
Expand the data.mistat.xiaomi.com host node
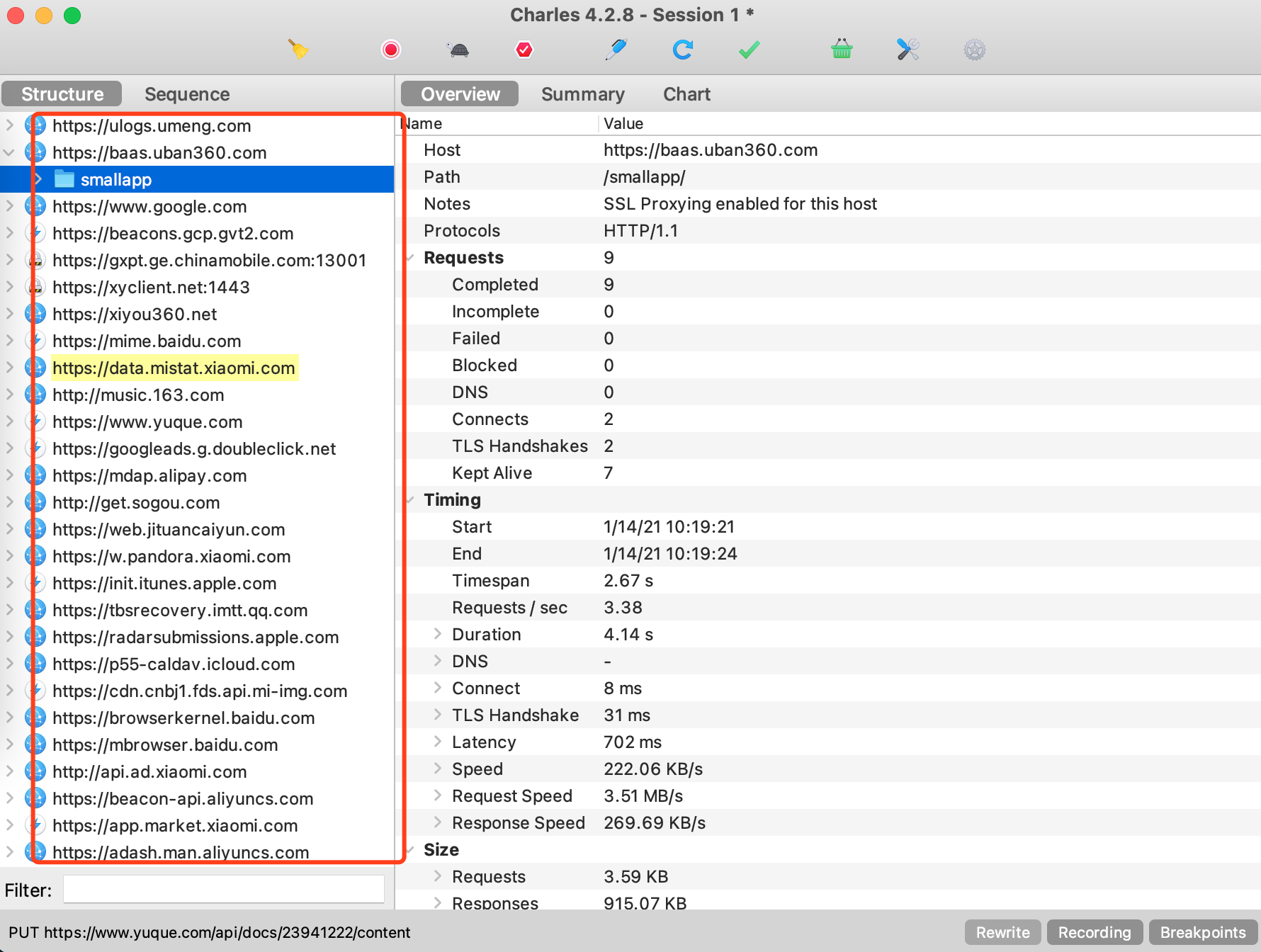point(9,368)
